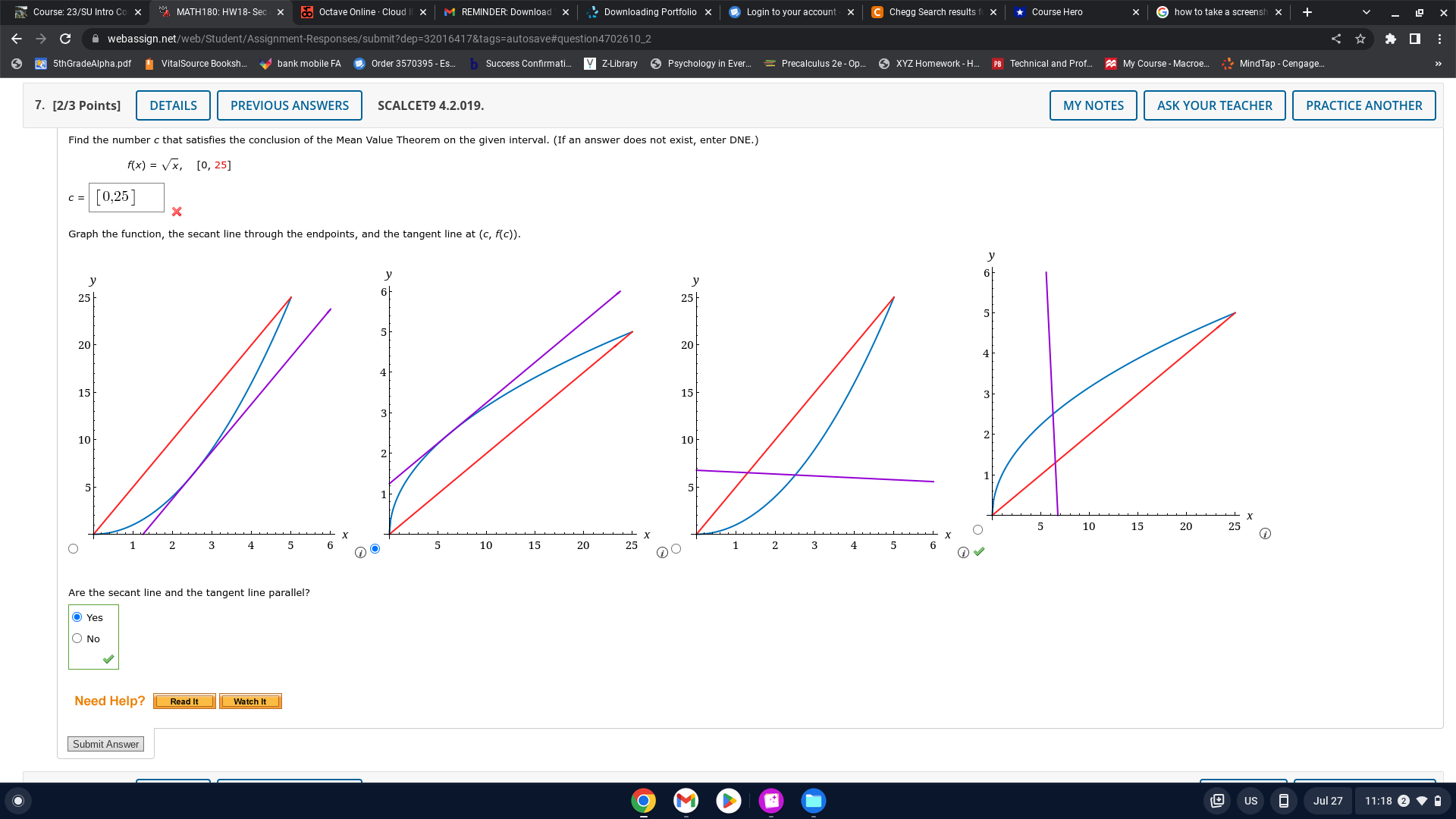
Task: Select the No radio button
Action: (x=77, y=639)
